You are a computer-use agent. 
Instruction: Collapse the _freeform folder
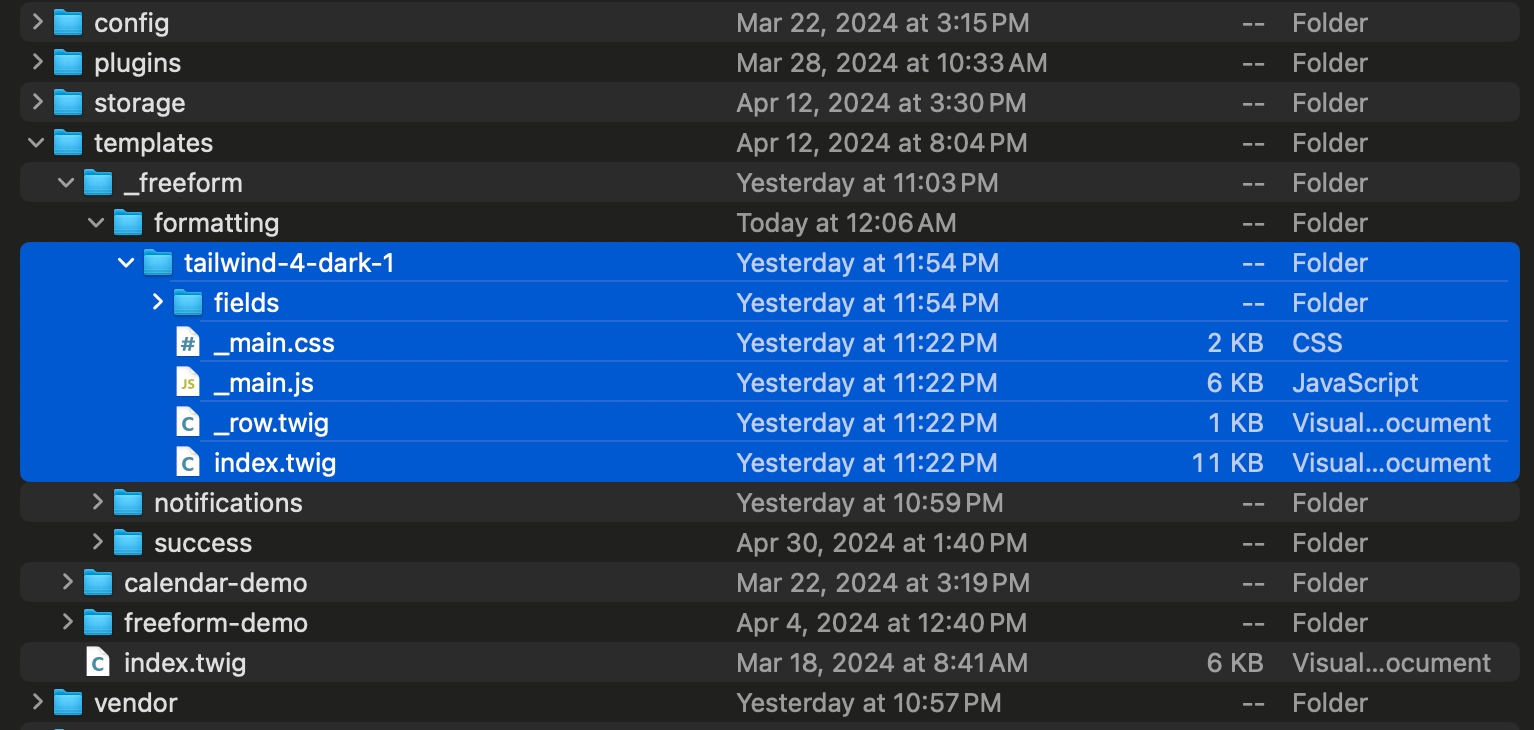click(x=67, y=183)
